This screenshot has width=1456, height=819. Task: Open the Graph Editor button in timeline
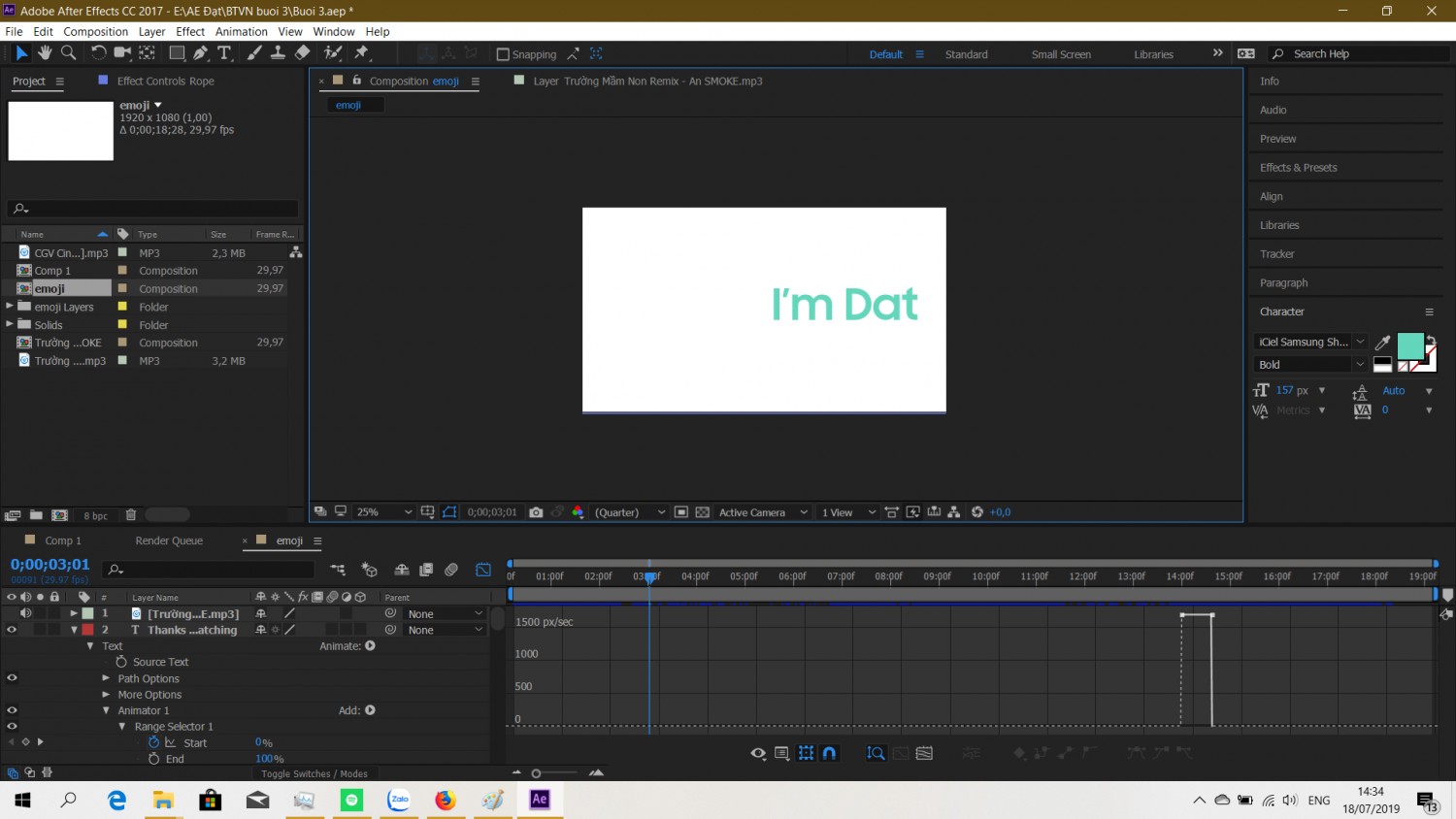tap(483, 570)
